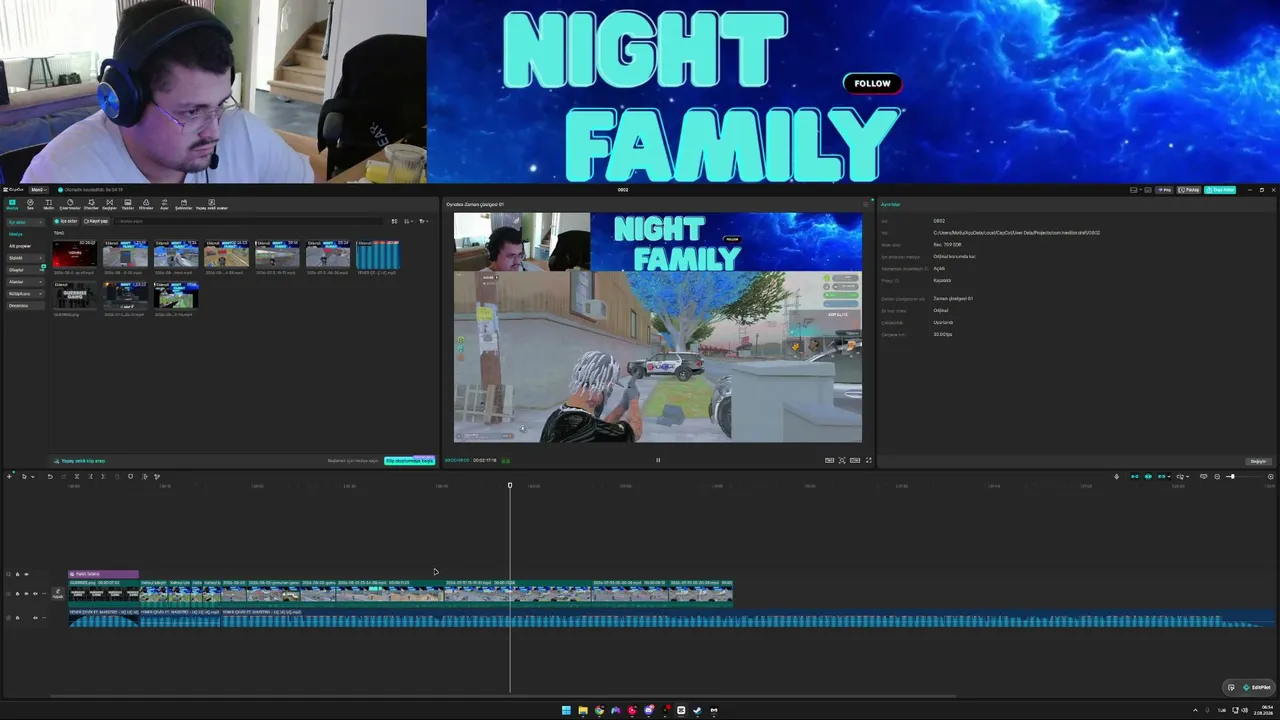1280x720 pixels.
Task: Click the microphone voiceover record icon
Action: pos(1116,476)
